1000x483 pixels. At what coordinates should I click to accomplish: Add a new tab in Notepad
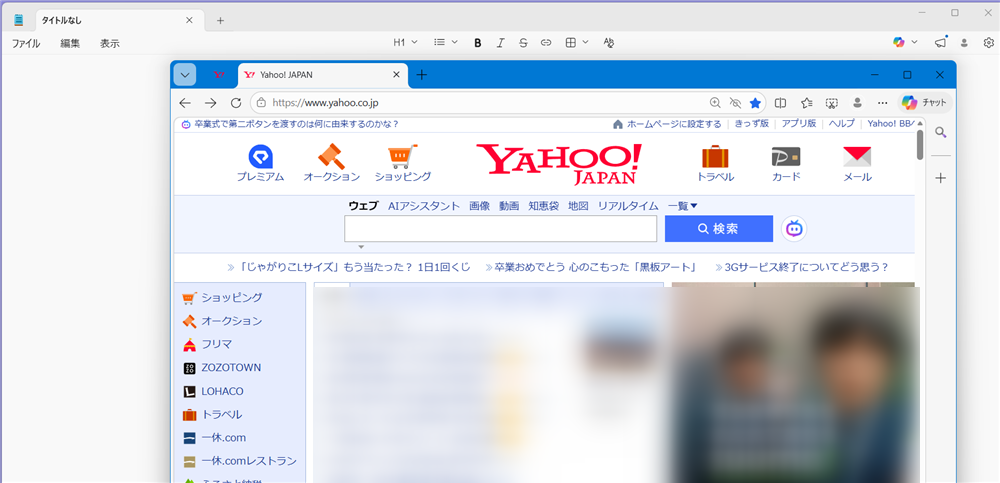tap(221, 20)
